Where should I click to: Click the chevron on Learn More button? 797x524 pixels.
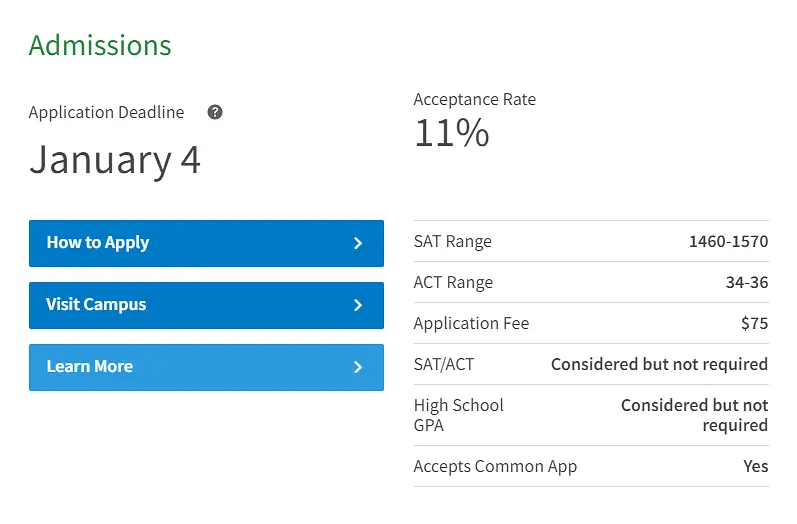pos(358,367)
